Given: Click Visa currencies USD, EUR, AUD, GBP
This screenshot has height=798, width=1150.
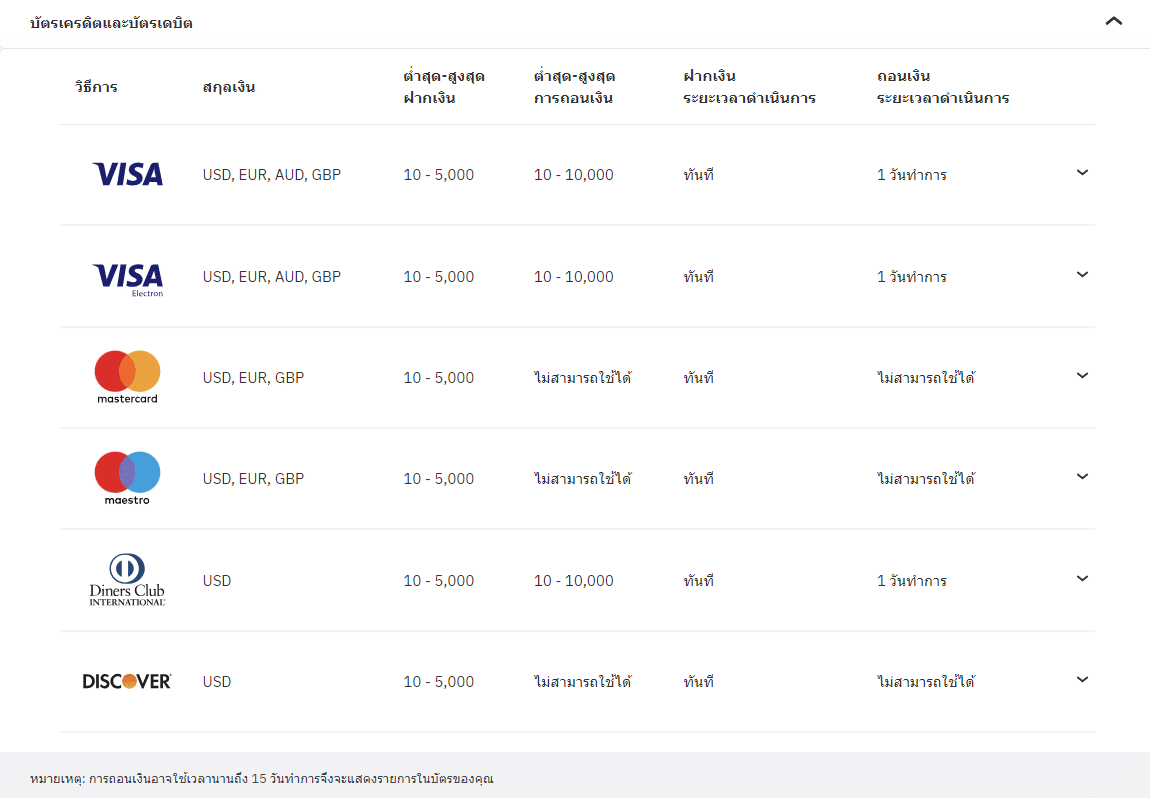Looking at the screenshot, I should [x=271, y=175].
